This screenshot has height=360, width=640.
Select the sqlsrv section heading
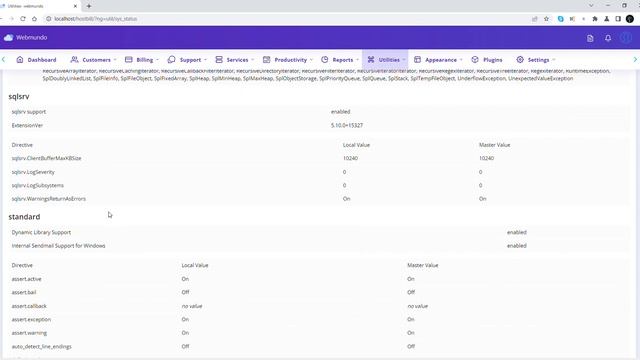click(x=19, y=96)
